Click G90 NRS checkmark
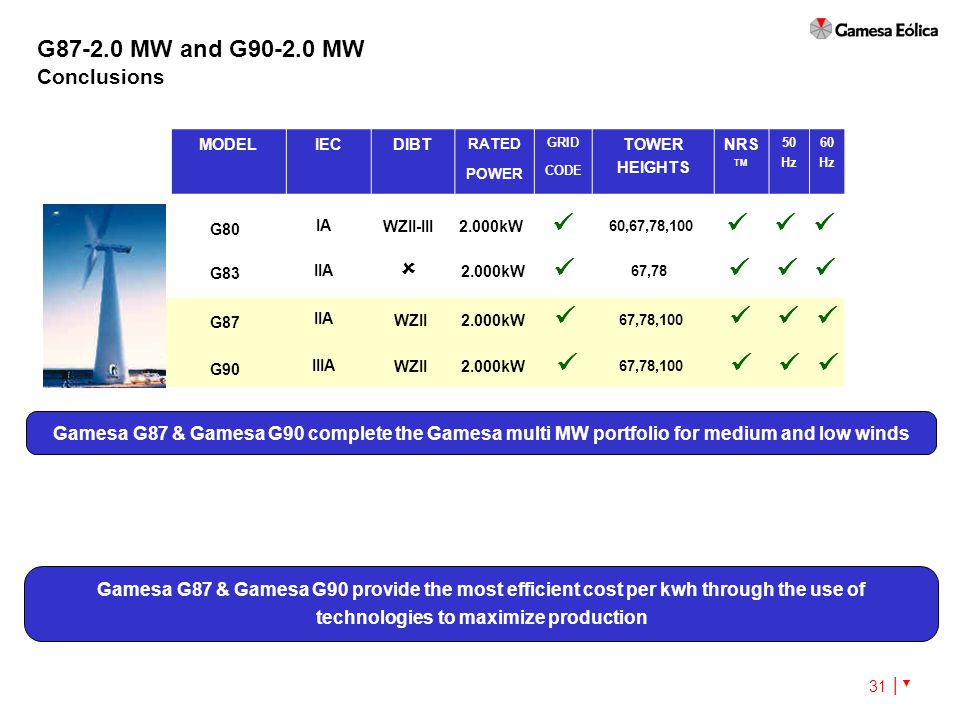960x720 pixels. point(741,361)
